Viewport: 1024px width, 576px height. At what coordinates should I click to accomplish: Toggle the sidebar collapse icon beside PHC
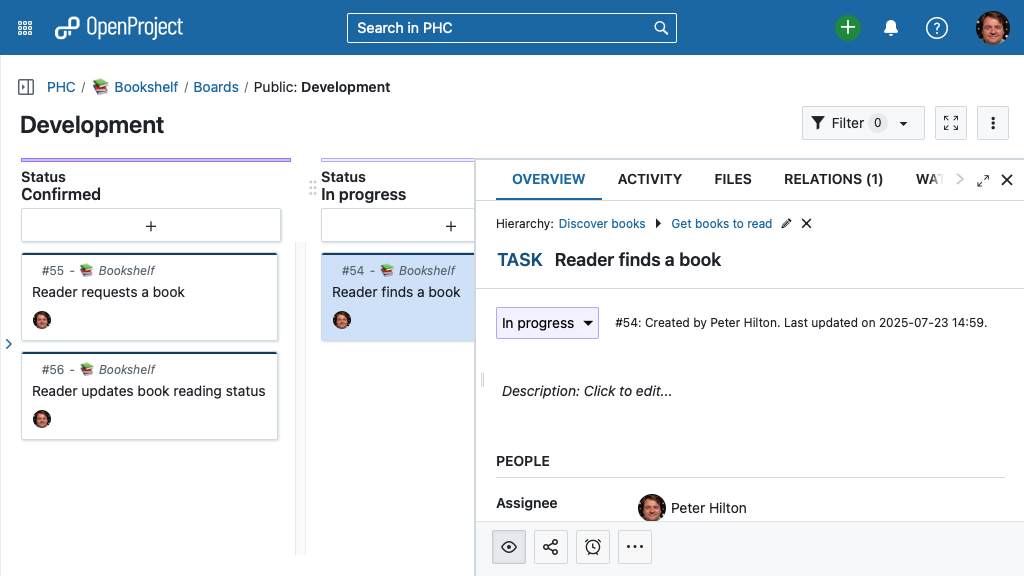pyautogui.click(x=26, y=87)
